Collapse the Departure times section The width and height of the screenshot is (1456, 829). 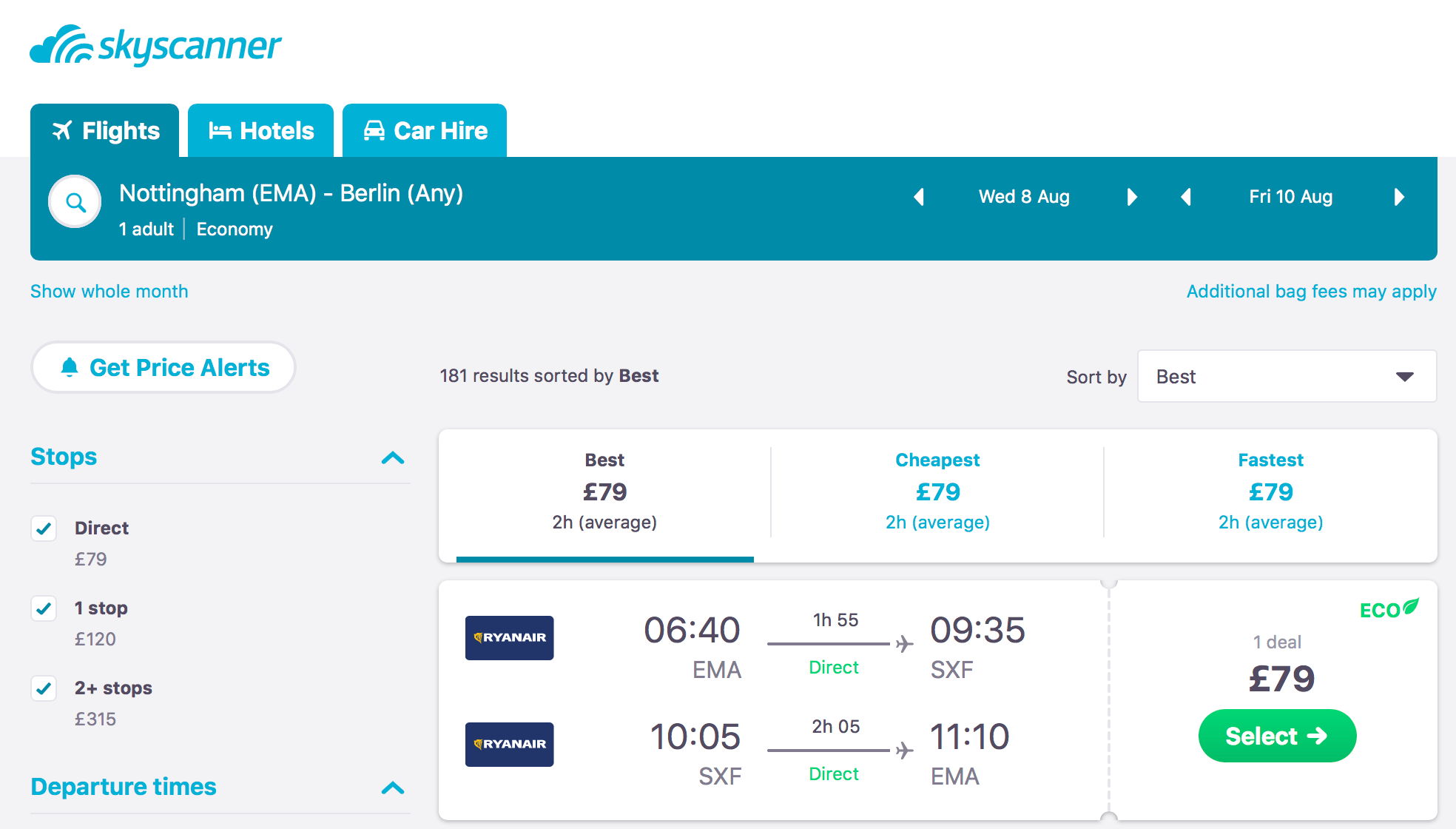pyautogui.click(x=393, y=788)
